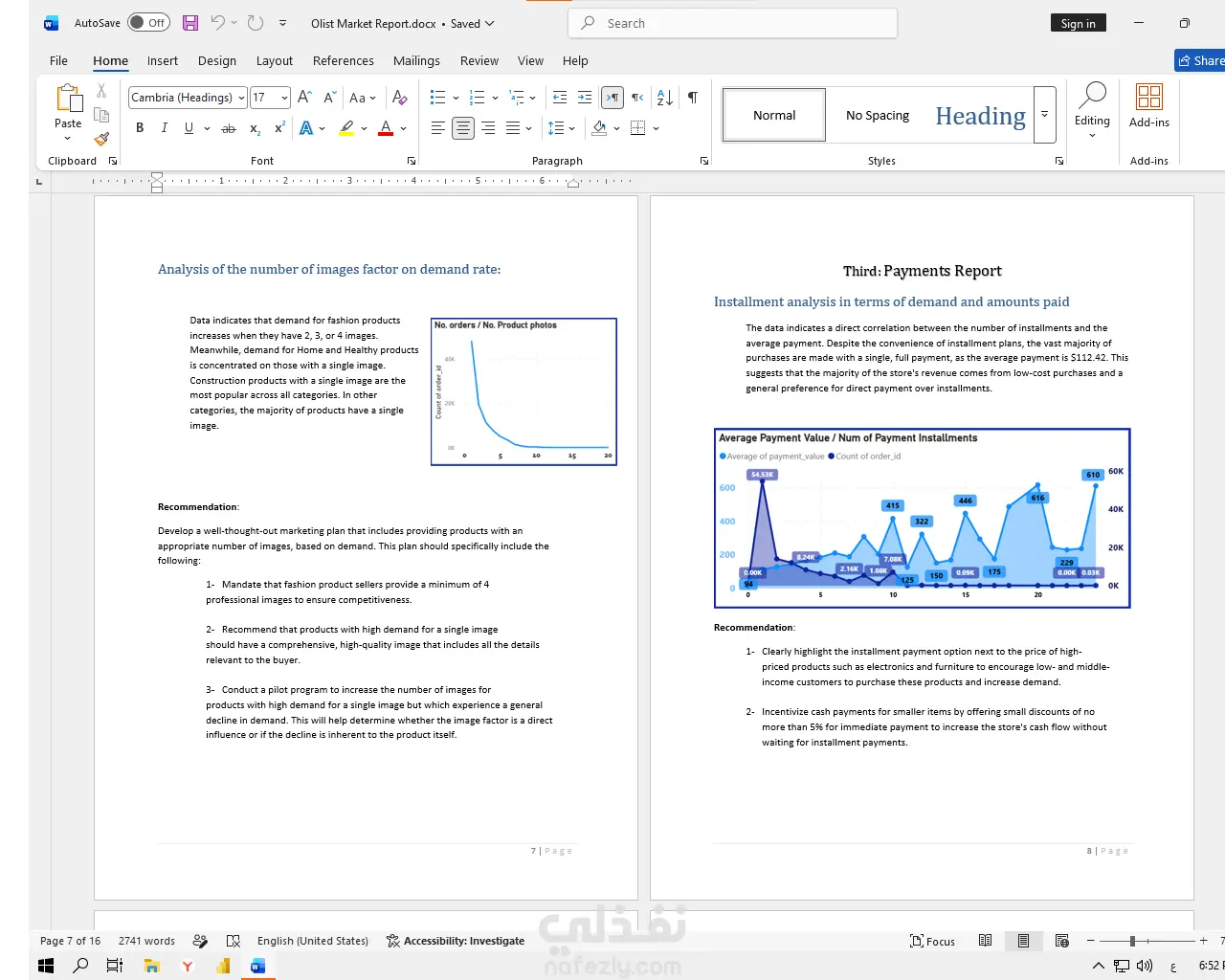Clear all formatting icon
The height and width of the screenshot is (980, 1225).
click(400, 97)
